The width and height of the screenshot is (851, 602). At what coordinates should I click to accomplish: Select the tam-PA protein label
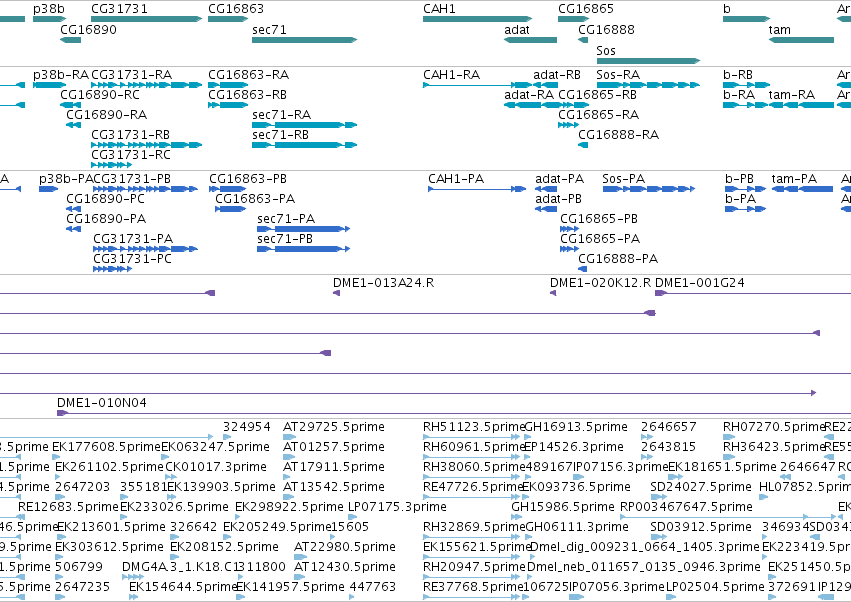click(x=794, y=179)
